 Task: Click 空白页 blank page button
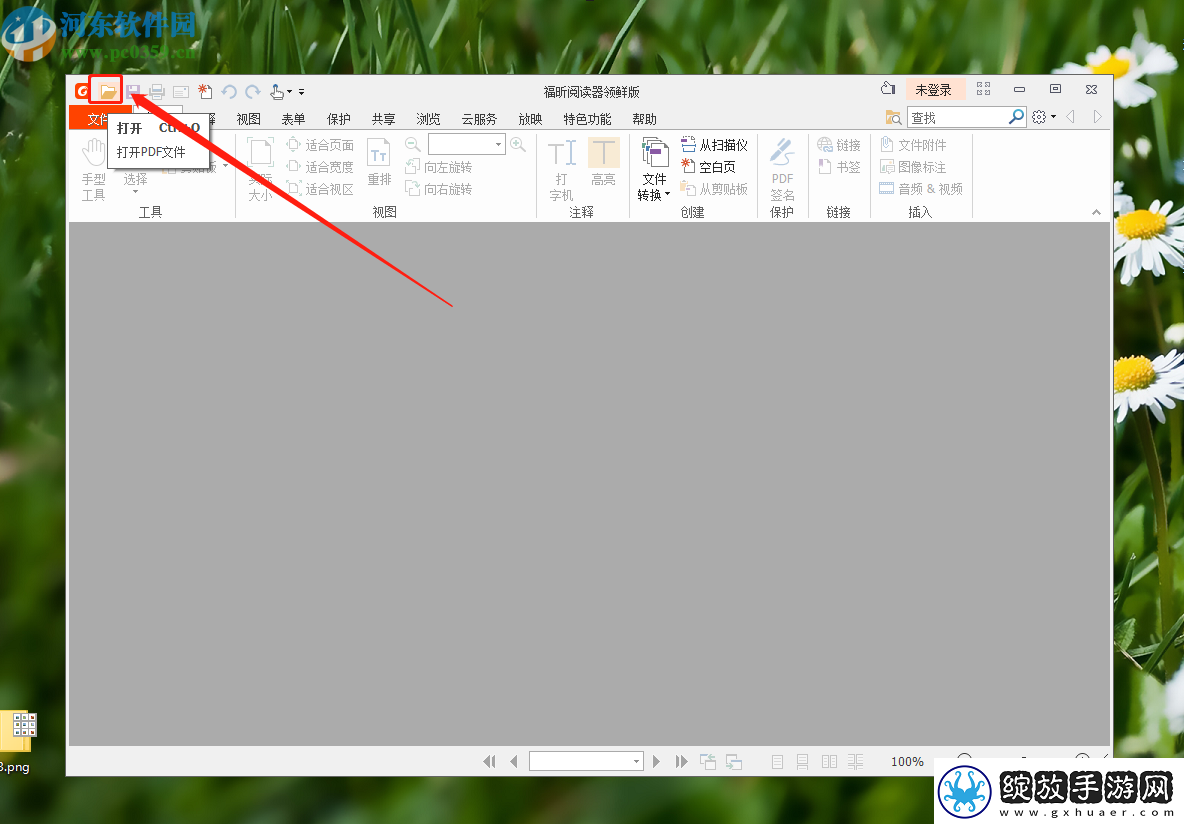click(x=708, y=166)
